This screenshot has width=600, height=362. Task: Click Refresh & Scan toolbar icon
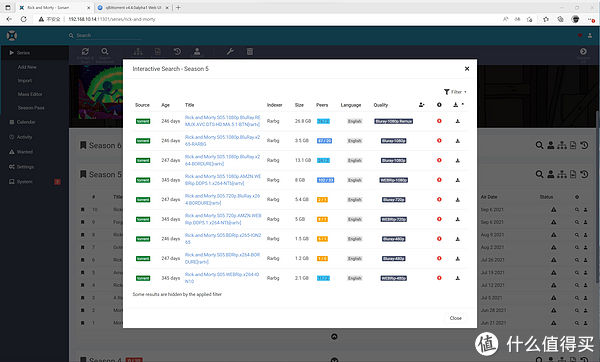[85, 52]
